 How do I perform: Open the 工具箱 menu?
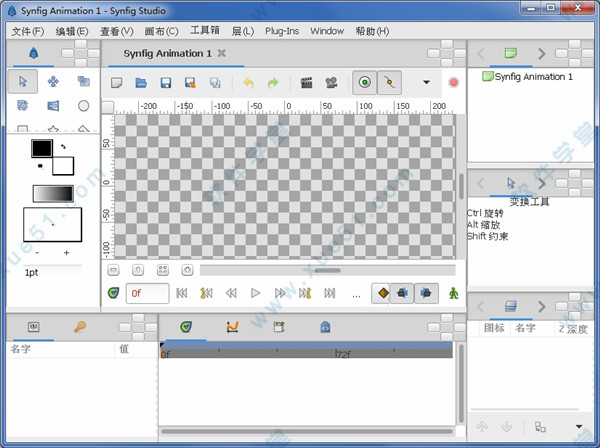click(205, 30)
